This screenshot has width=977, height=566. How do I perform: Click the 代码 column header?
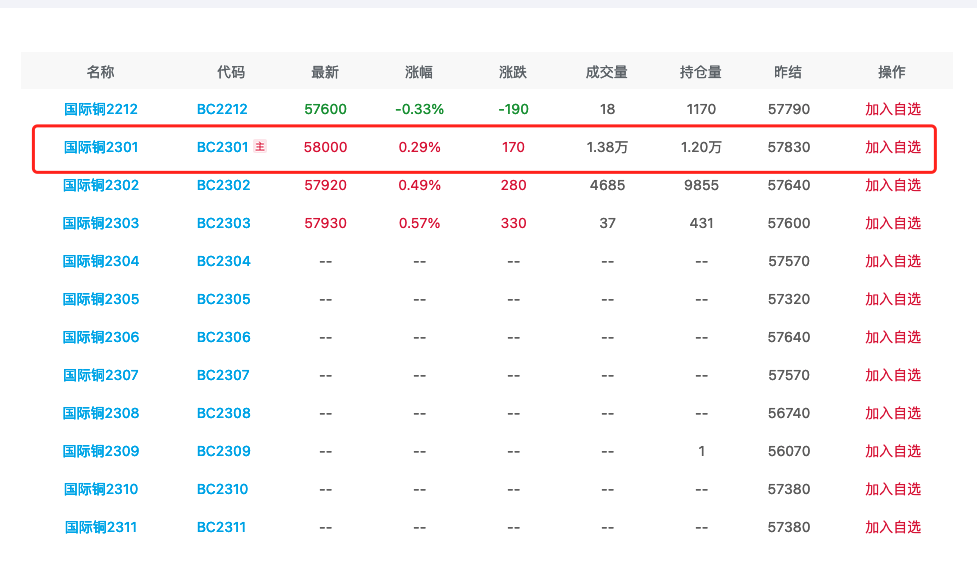click(231, 72)
